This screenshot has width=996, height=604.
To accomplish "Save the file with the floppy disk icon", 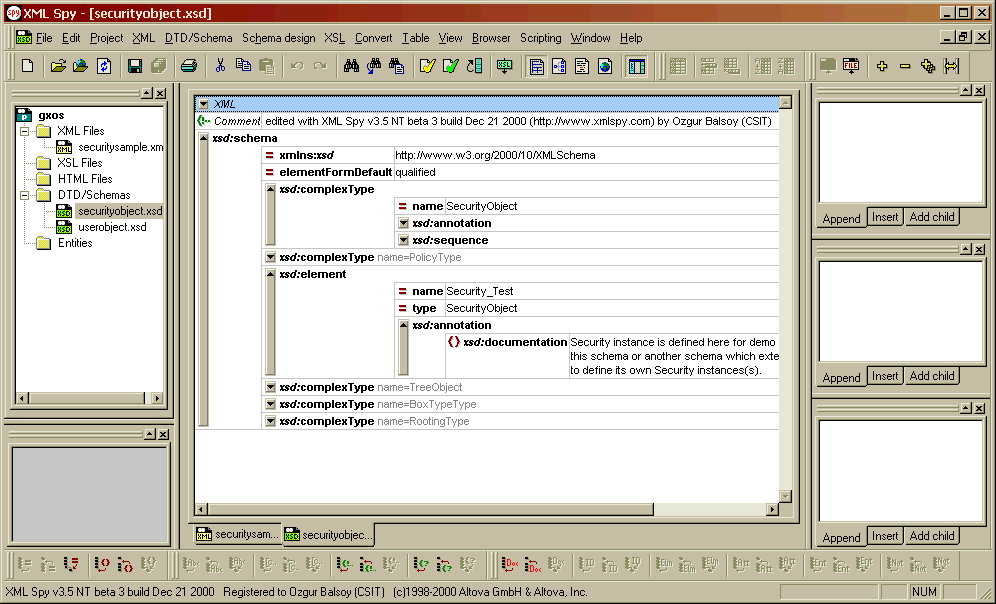I will tap(135, 66).
